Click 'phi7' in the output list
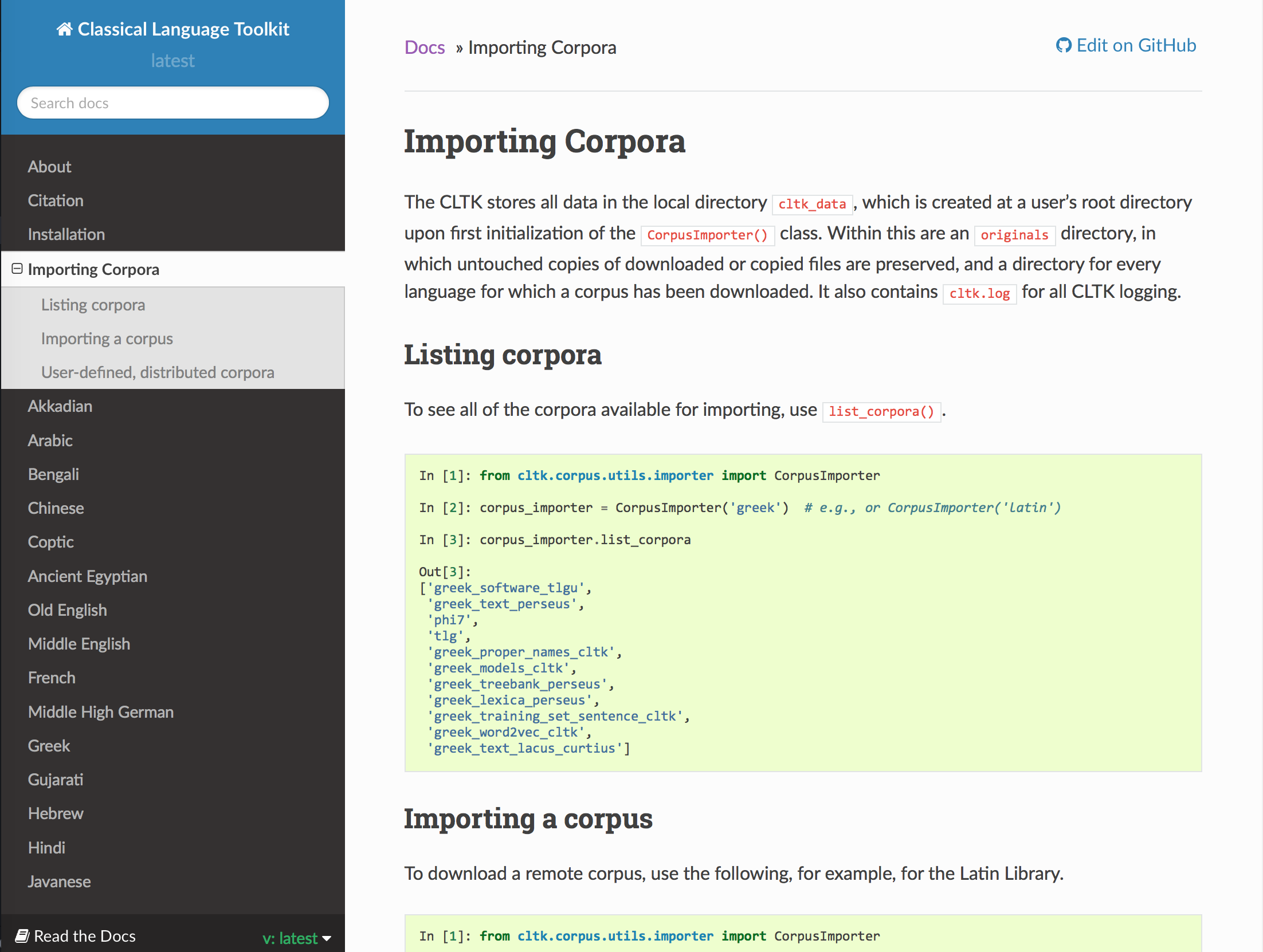The height and width of the screenshot is (952, 1263). 449,620
